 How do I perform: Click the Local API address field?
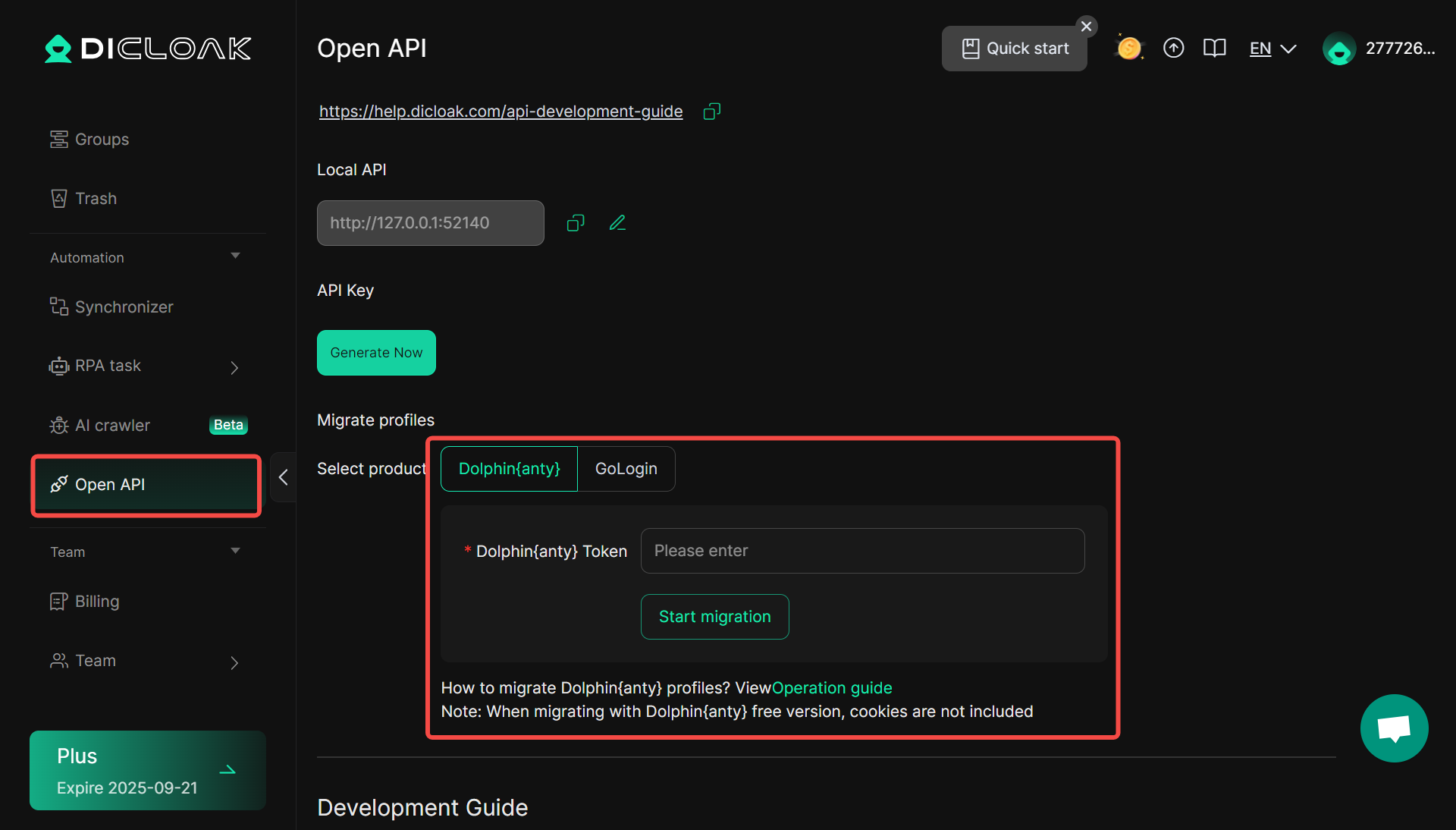(x=431, y=223)
